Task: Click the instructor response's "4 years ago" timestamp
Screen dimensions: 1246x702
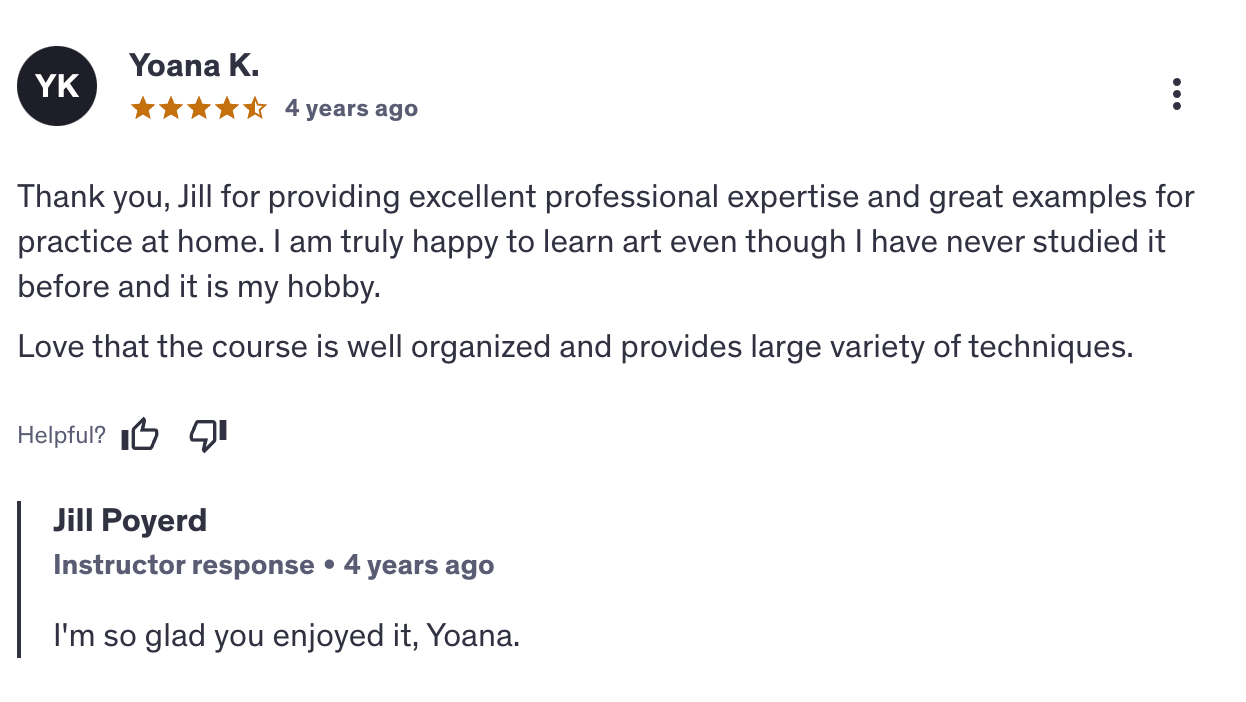Action: 418,565
